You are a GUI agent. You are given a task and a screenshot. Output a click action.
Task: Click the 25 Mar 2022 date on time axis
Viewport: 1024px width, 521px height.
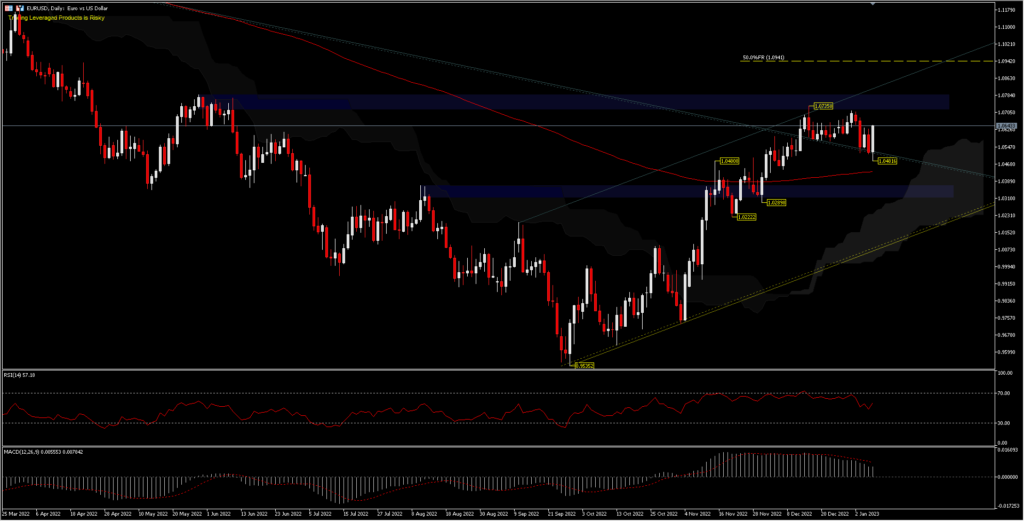(x=17, y=513)
